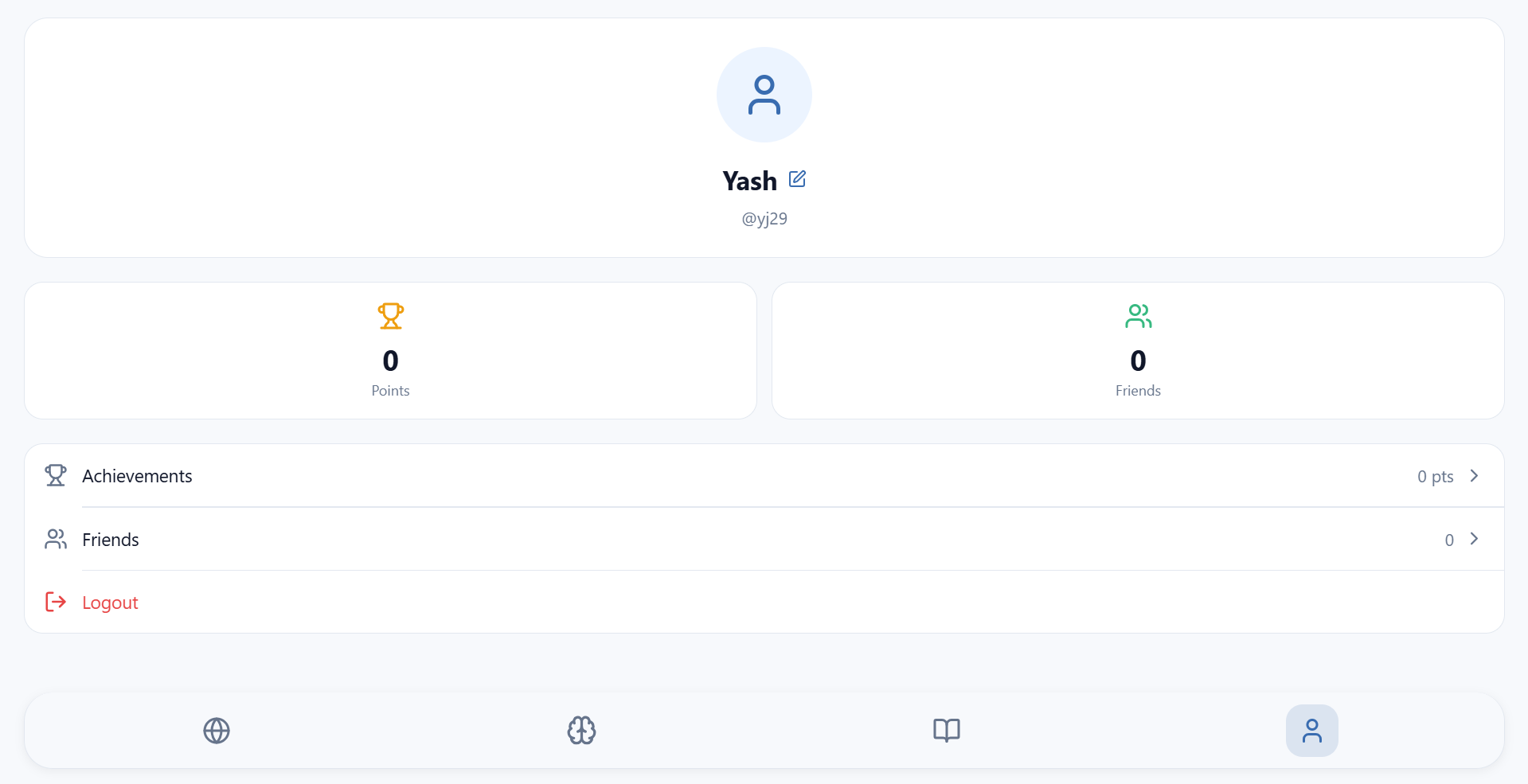The height and width of the screenshot is (784, 1528).
Task: Select the profile tab in bottom navigation
Action: tap(1312, 731)
